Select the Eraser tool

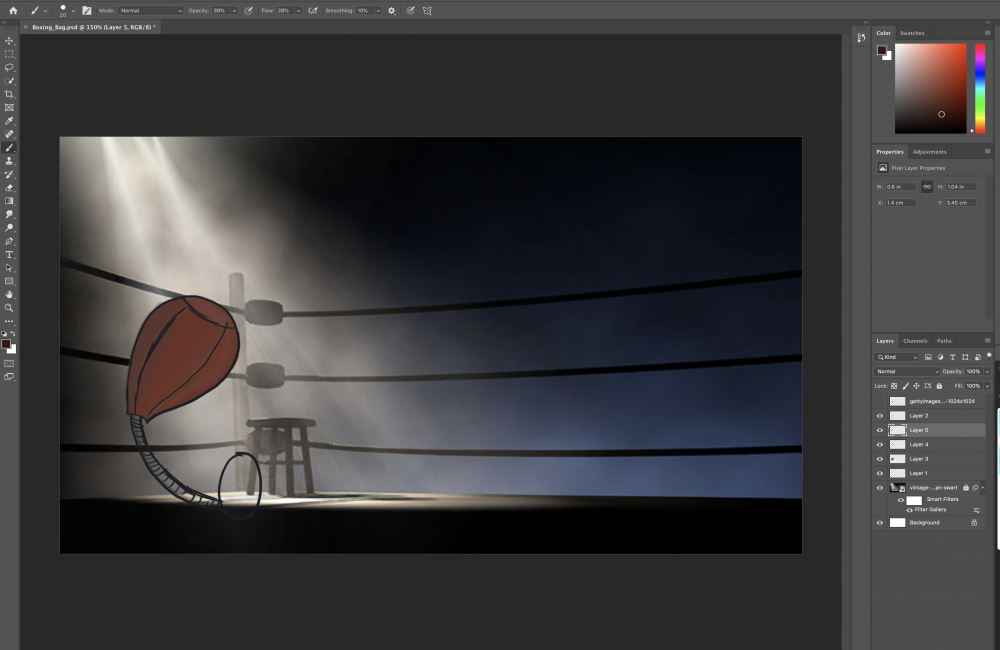click(x=9, y=187)
